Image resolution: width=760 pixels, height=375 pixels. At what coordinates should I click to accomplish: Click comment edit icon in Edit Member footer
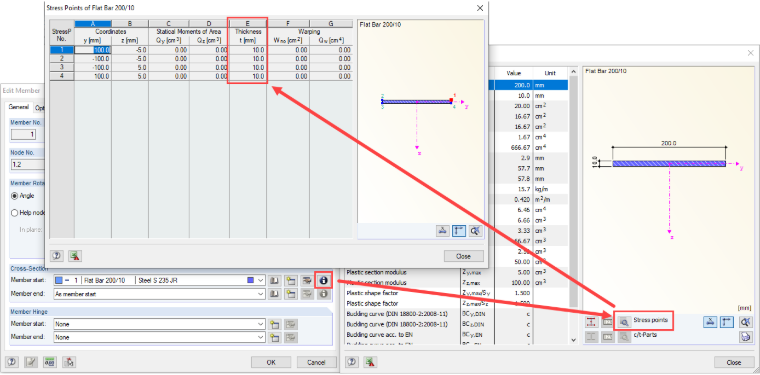[31, 362]
